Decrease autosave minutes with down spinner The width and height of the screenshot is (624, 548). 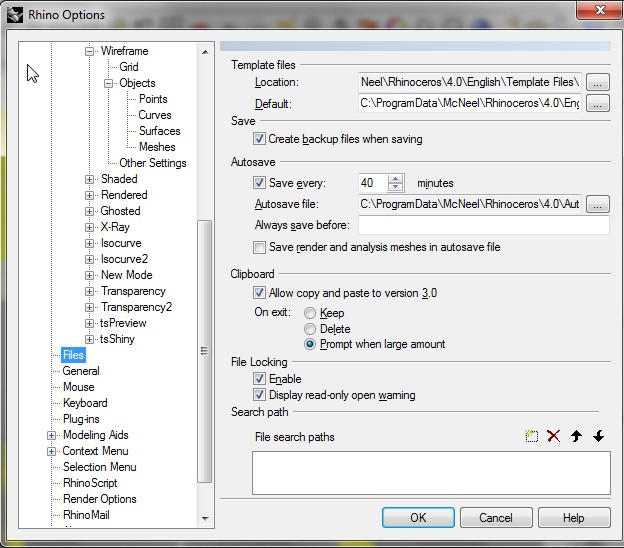point(395,187)
